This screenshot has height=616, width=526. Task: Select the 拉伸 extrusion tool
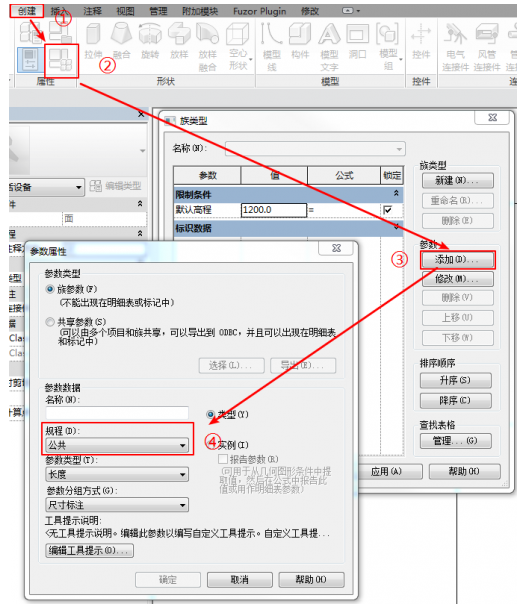click(93, 41)
